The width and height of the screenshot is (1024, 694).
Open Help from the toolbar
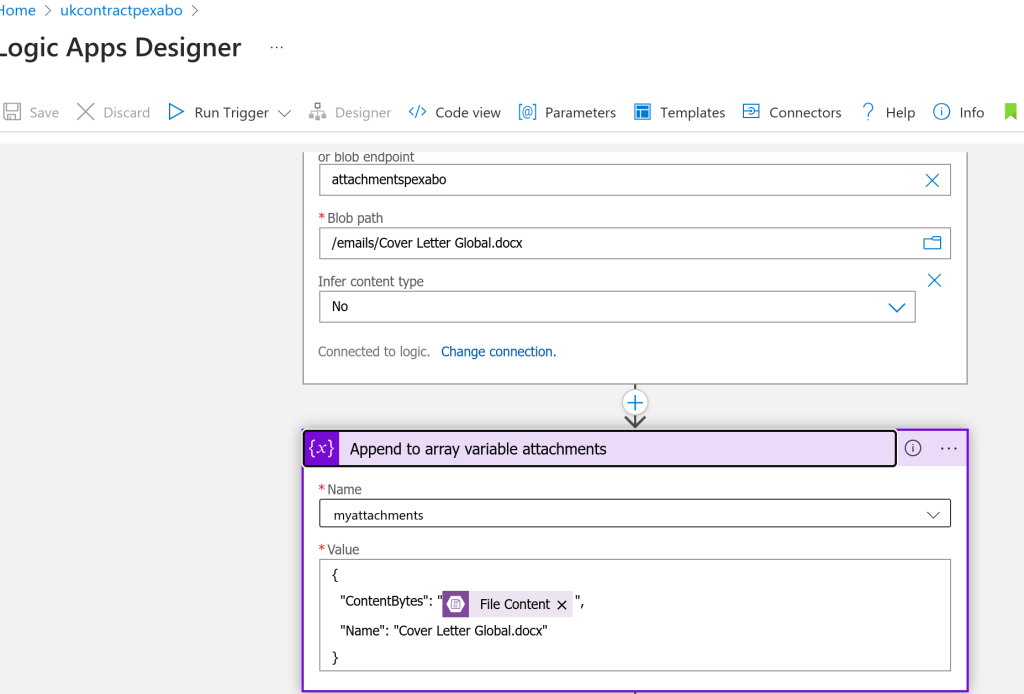click(x=888, y=112)
